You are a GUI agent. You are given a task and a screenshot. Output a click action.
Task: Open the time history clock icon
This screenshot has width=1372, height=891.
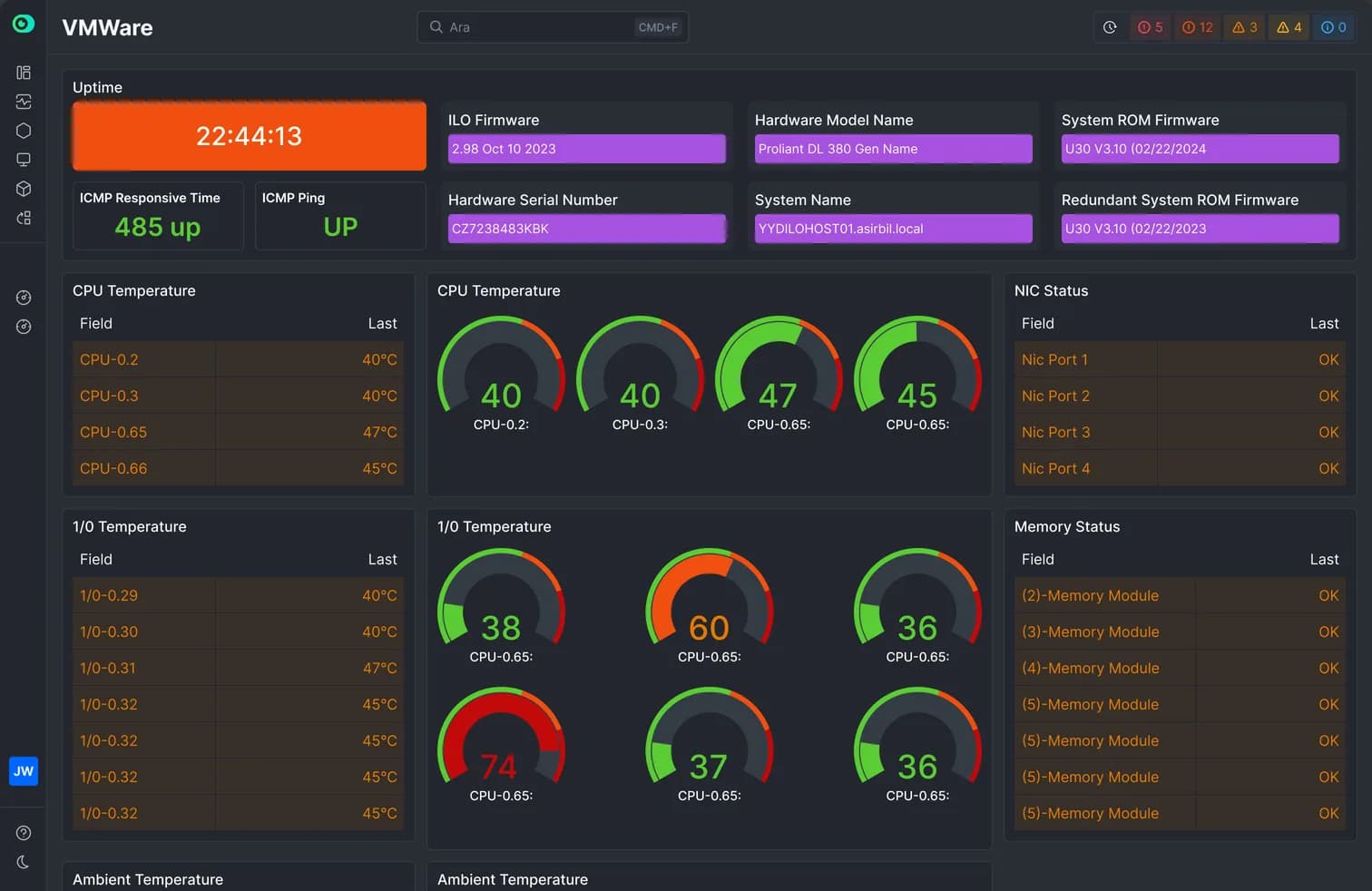[x=1110, y=27]
